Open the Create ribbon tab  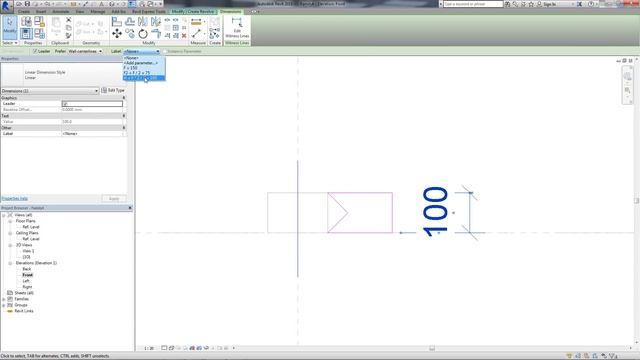(24, 11)
